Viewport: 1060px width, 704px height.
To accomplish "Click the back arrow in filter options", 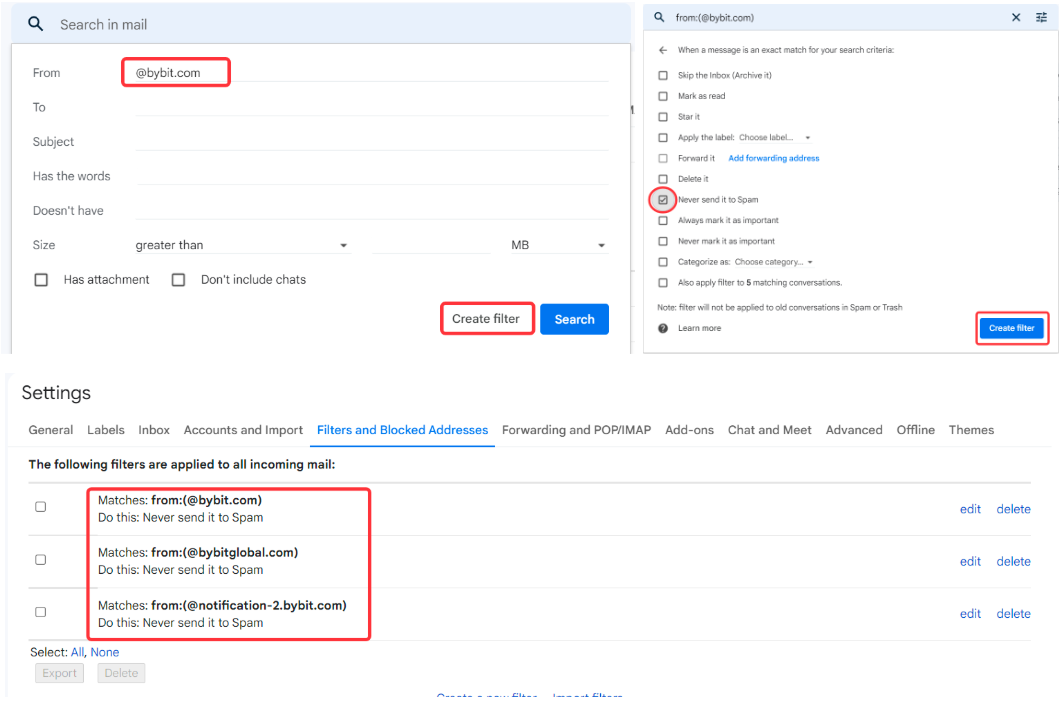I will [x=662, y=49].
